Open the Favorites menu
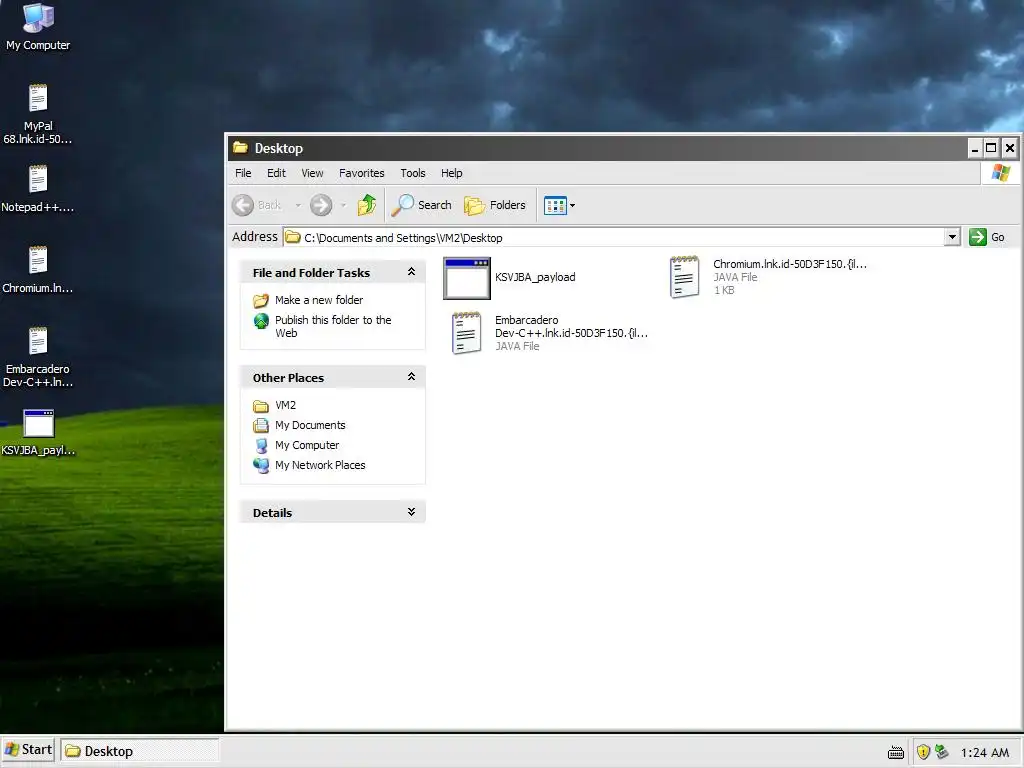The image size is (1024, 768). point(361,173)
